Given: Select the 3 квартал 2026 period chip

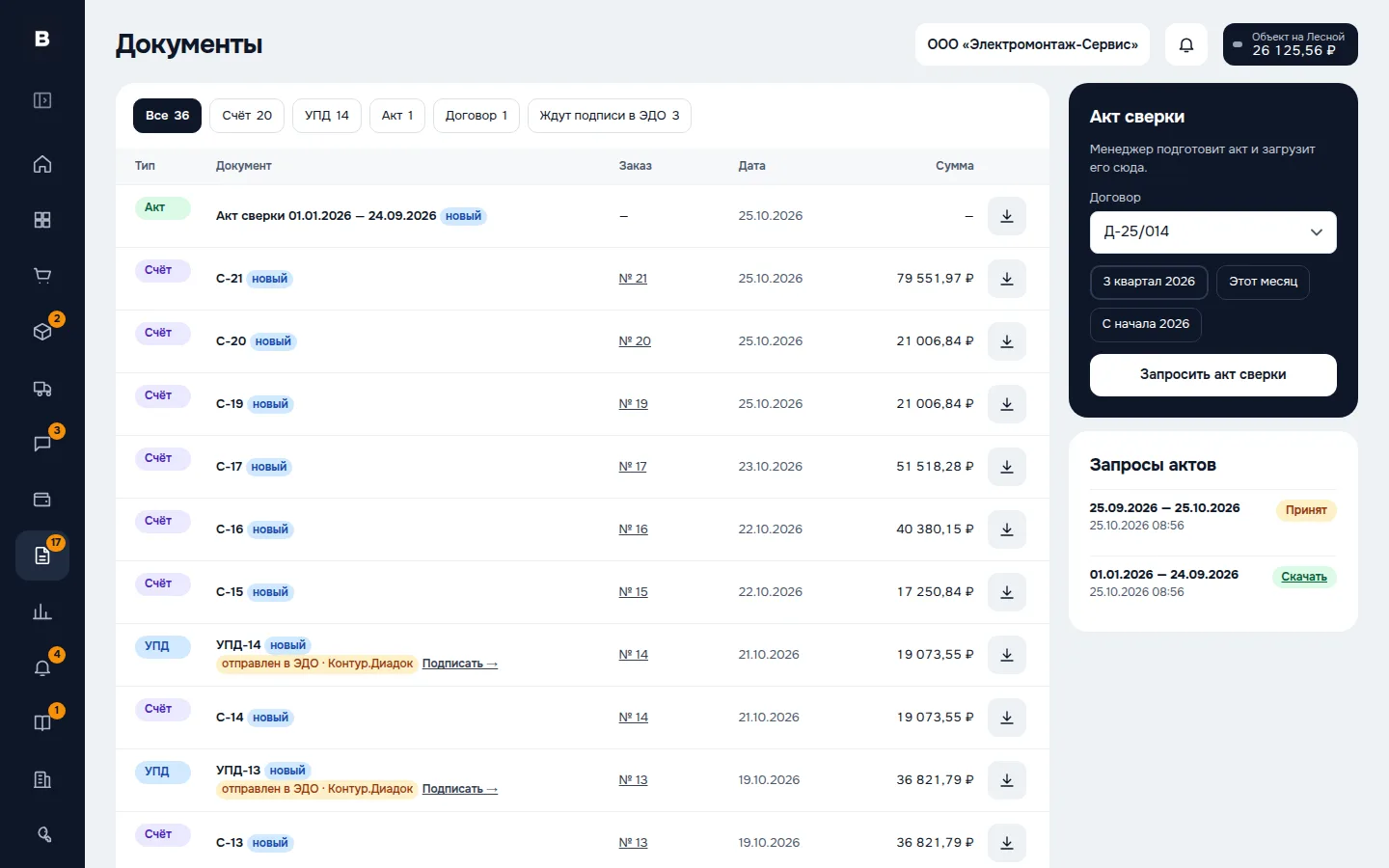Looking at the screenshot, I should [x=1149, y=282].
